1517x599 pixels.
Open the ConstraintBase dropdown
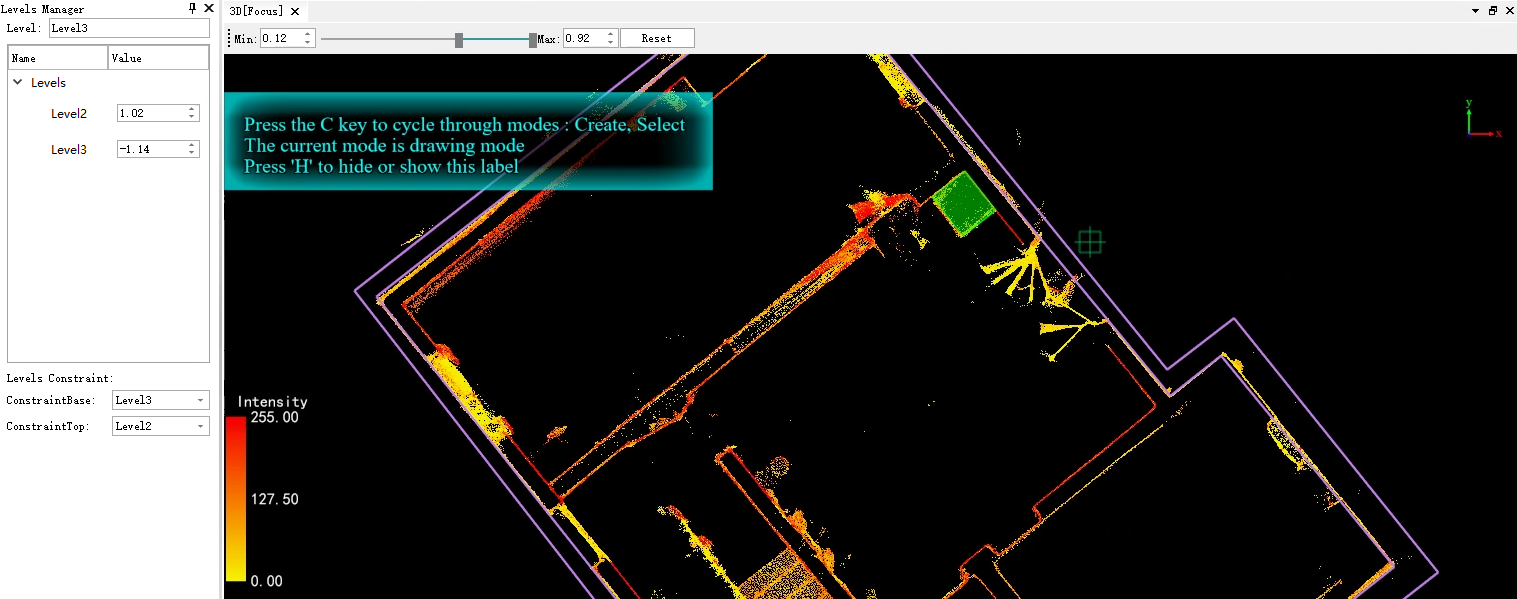click(200, 400)
